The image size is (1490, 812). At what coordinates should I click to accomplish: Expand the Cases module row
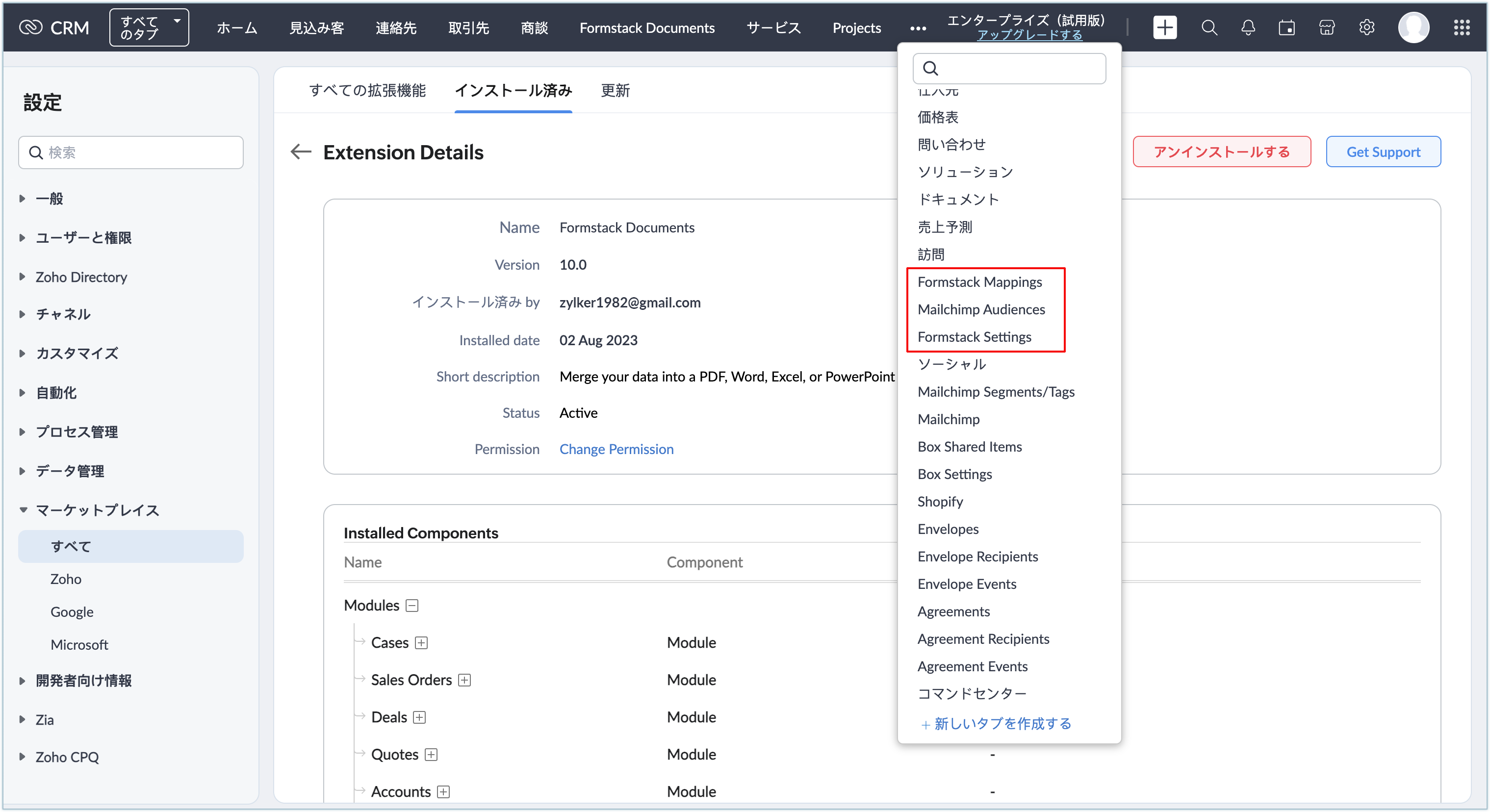(422, 643)
